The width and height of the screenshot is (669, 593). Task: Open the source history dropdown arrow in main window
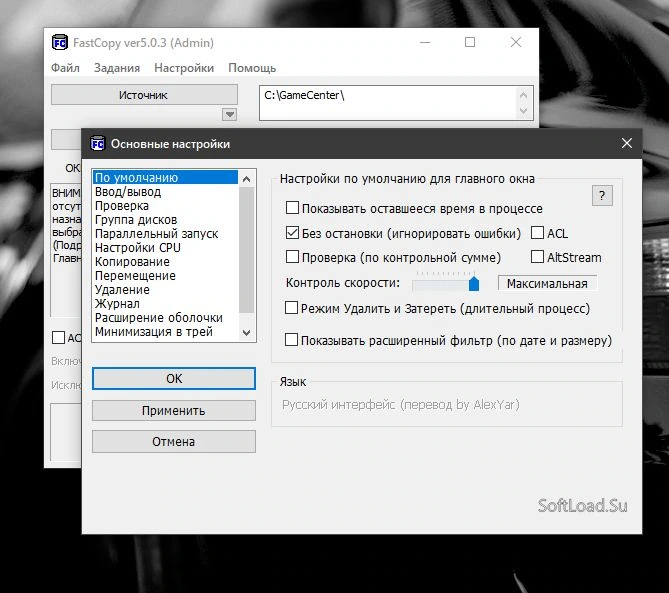(230, 114)
